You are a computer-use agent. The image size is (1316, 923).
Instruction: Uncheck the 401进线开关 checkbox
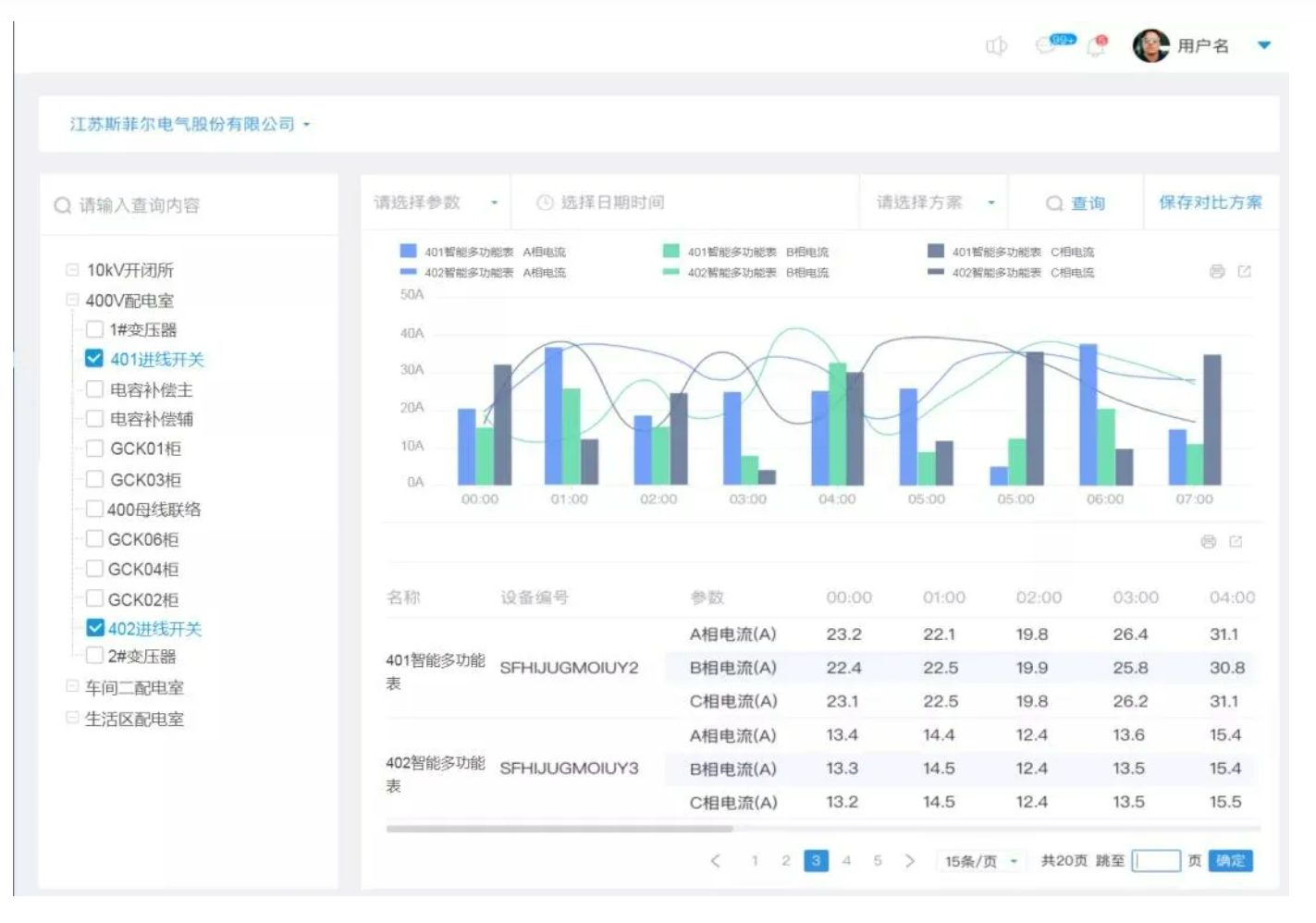tap(94, 359)
